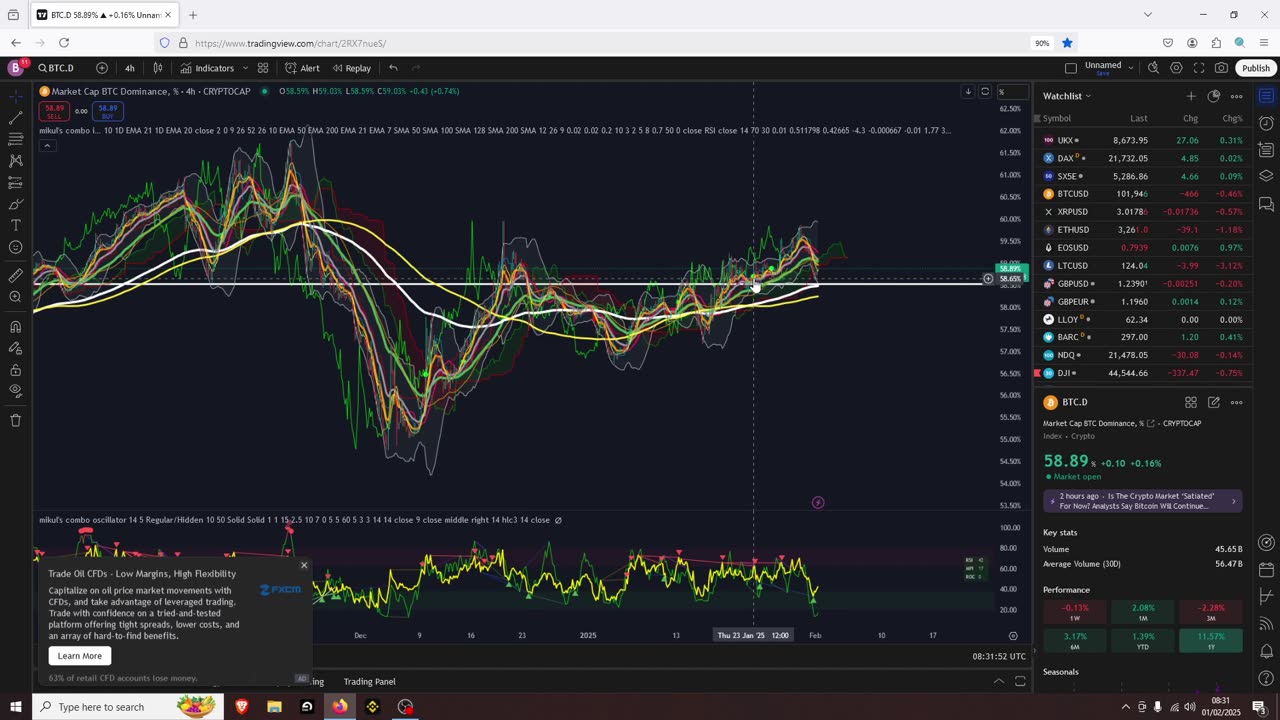Click the Windows taskbar search box

125,707
